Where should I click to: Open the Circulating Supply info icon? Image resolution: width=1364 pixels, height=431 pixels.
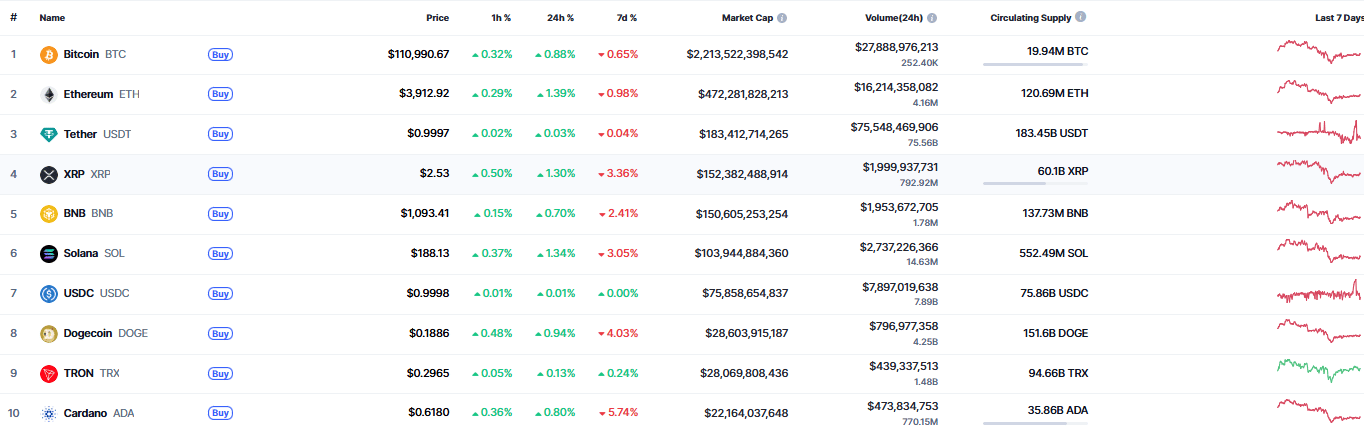[x=1081, y=17]
